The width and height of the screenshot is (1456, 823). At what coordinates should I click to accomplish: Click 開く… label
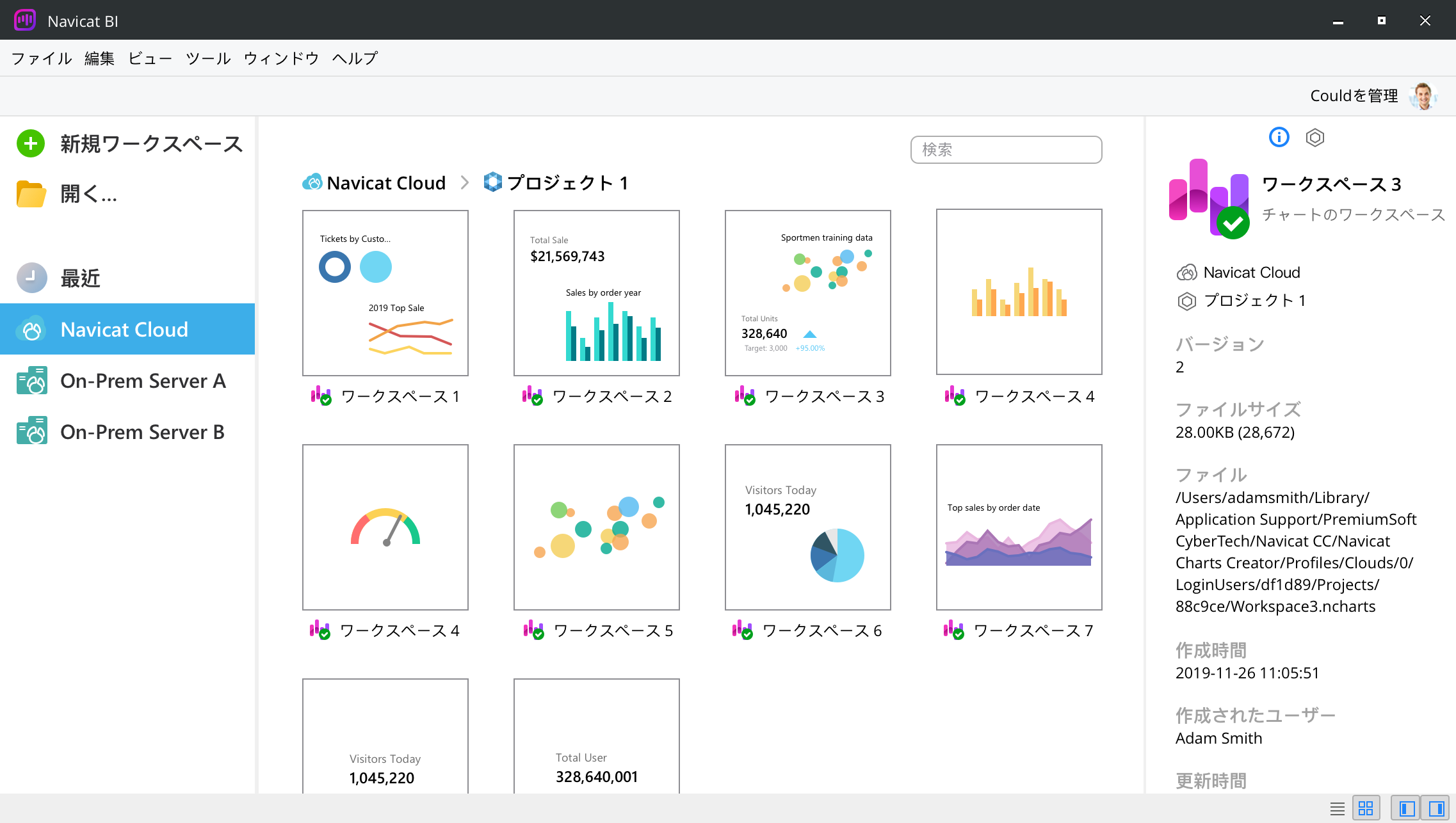click(89, 194)
